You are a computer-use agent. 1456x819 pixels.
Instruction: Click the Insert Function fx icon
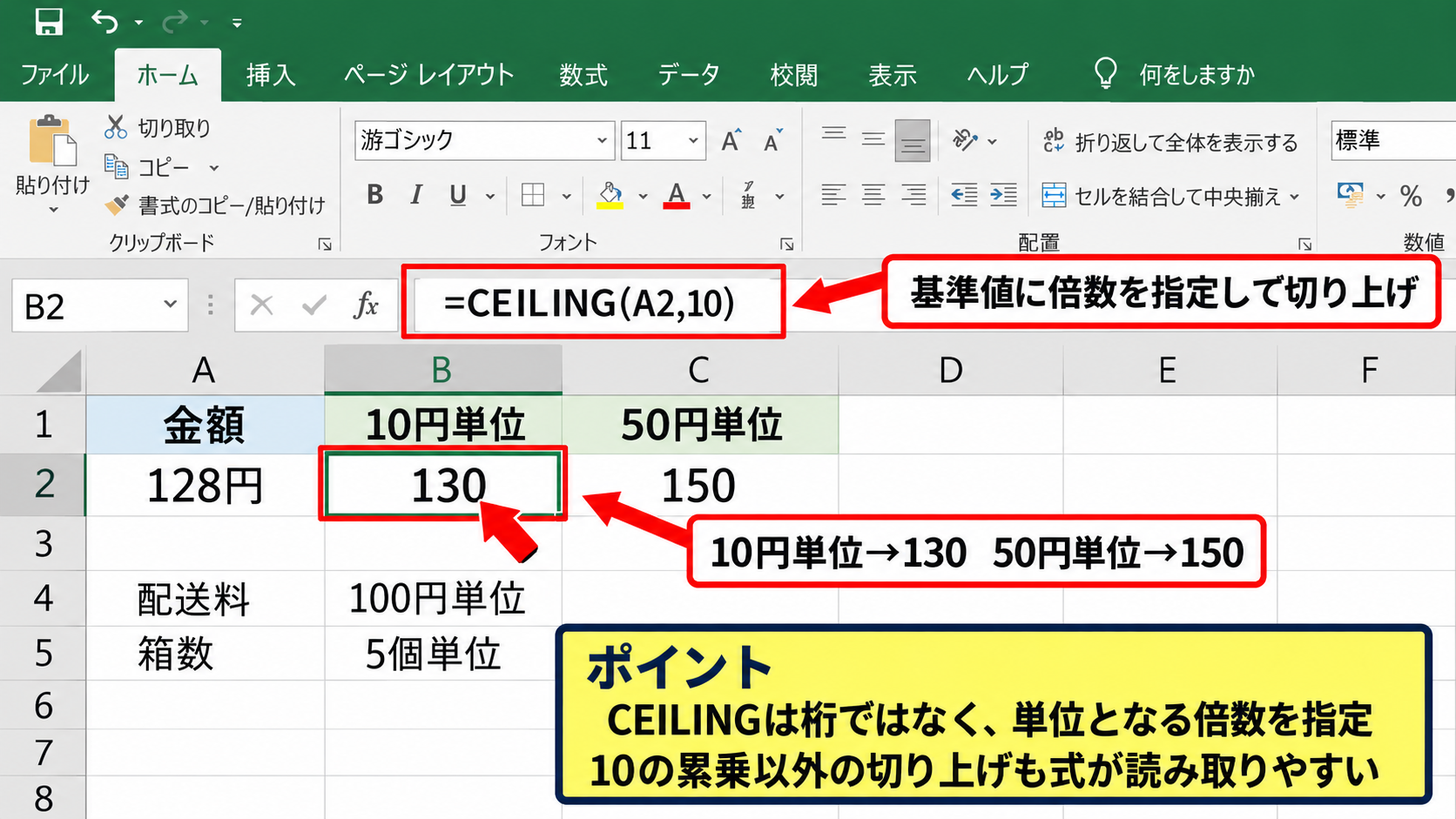coord(367,305)
